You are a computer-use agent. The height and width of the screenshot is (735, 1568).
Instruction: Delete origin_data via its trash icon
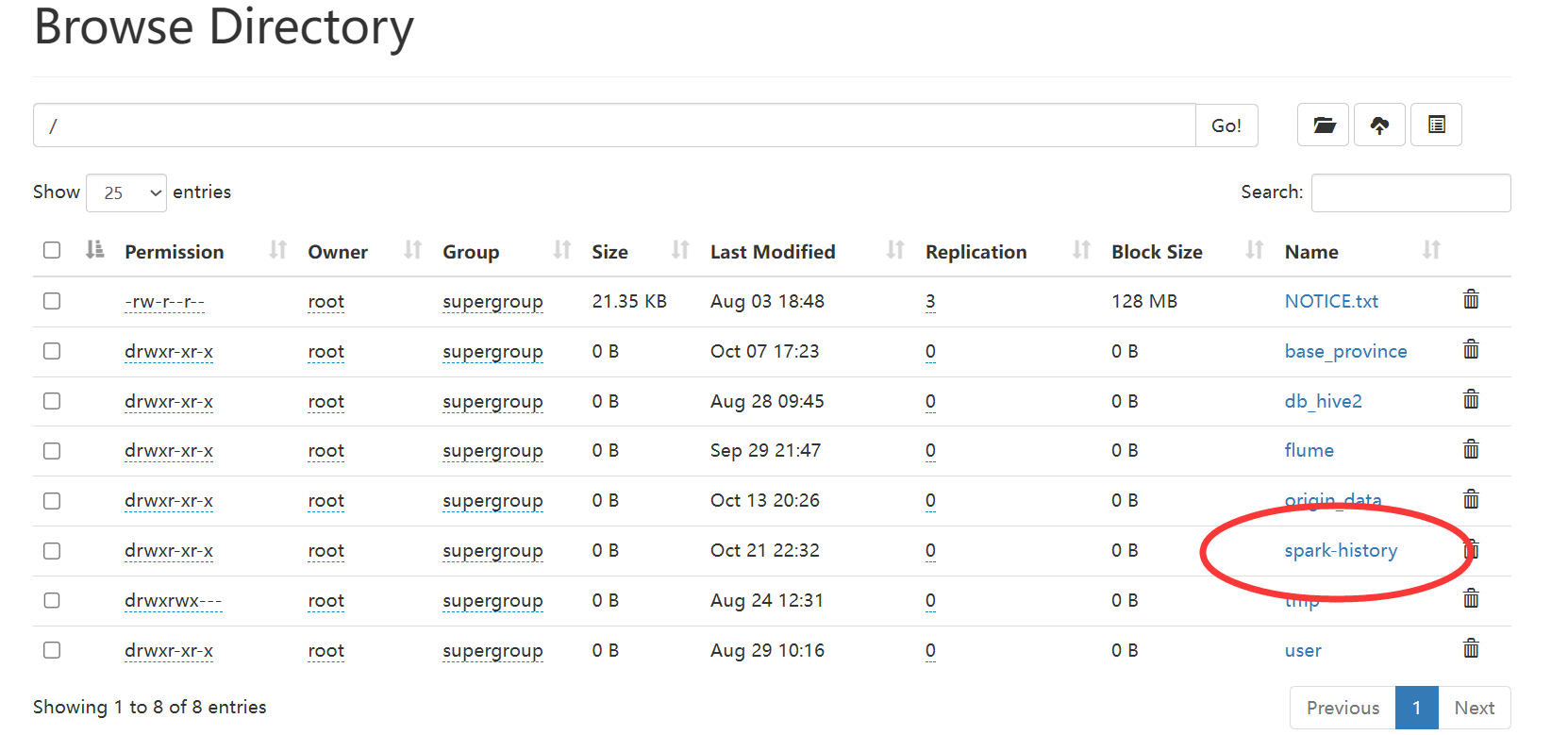1471,499
